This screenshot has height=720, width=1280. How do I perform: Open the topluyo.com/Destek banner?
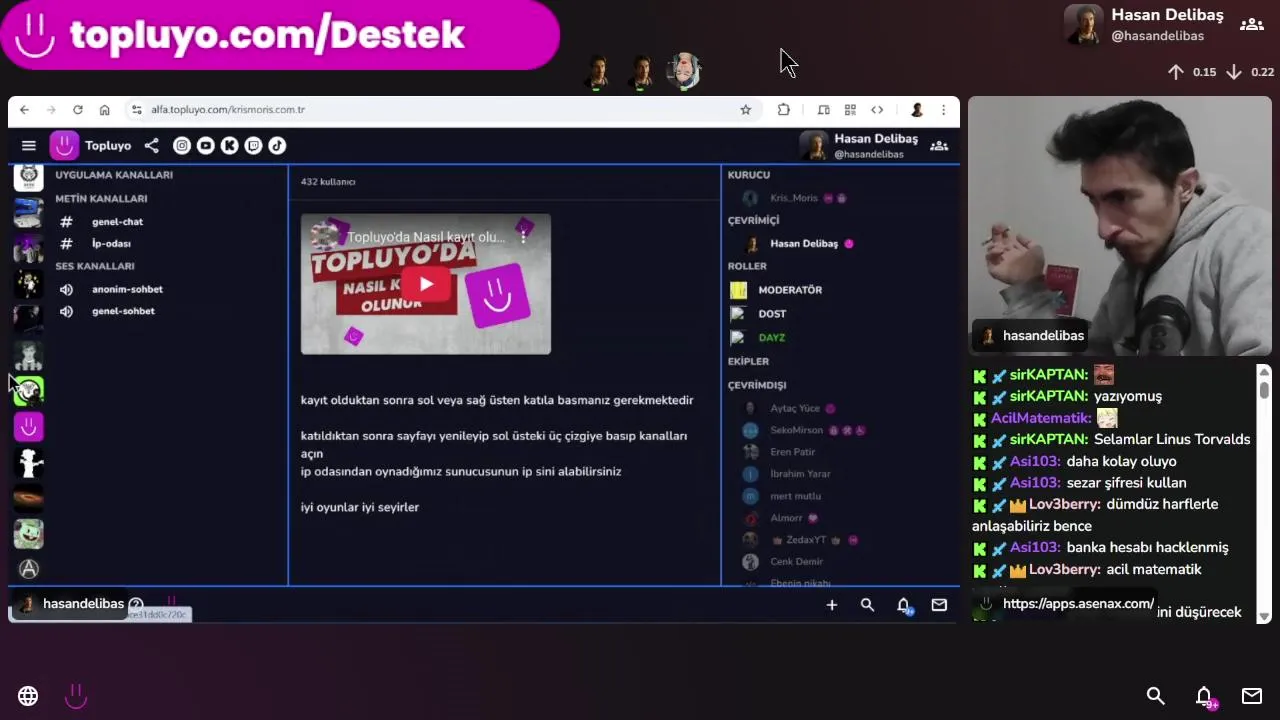[279, 35]
